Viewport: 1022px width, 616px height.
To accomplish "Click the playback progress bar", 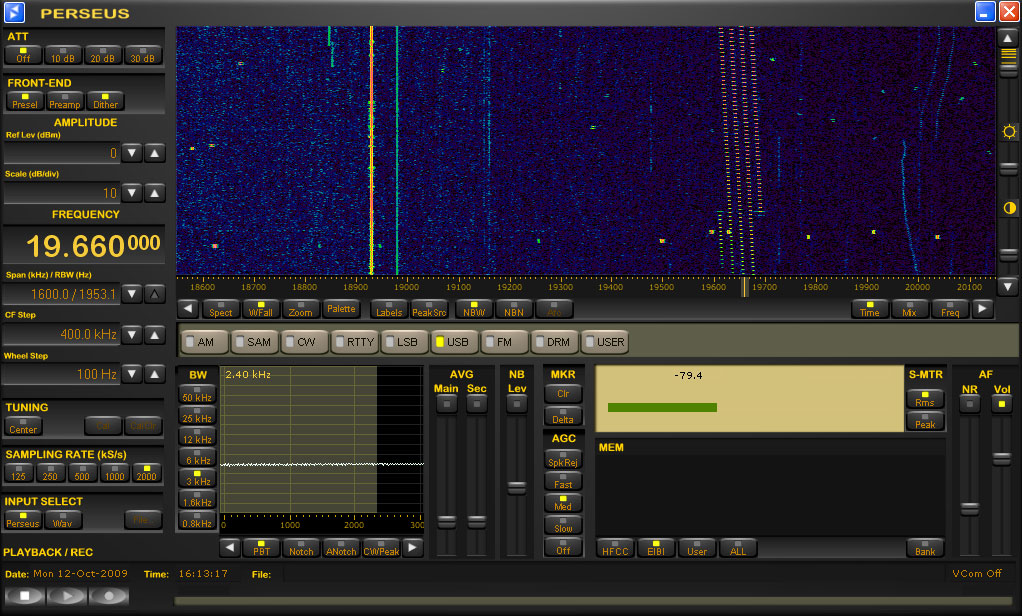I will point(595,601).
